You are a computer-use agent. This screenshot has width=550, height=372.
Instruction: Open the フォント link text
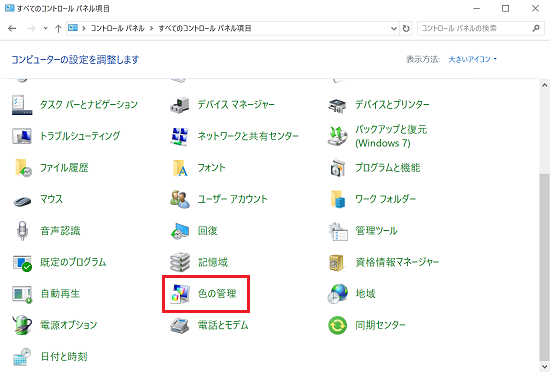pyautogui.click(x=212, y=168)
